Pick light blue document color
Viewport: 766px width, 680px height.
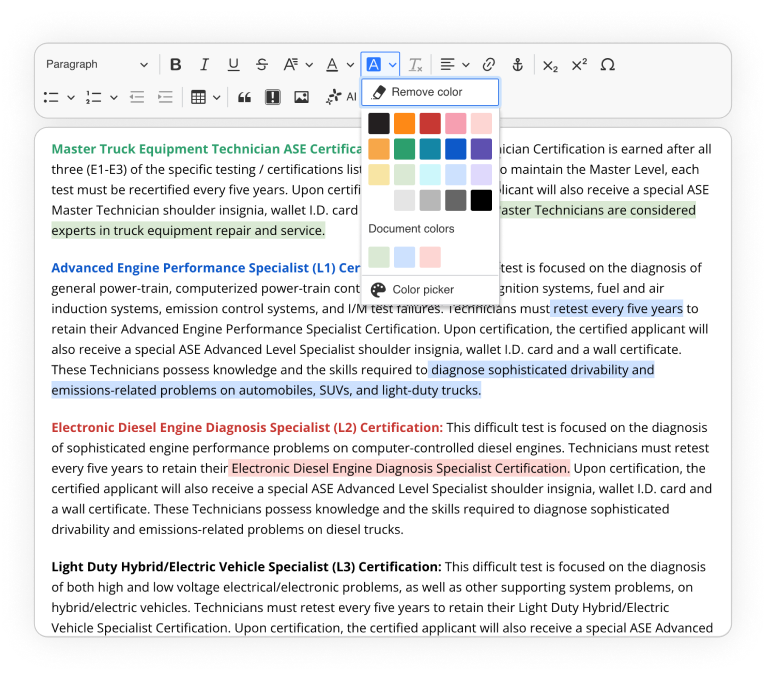[x=404, y=257]
